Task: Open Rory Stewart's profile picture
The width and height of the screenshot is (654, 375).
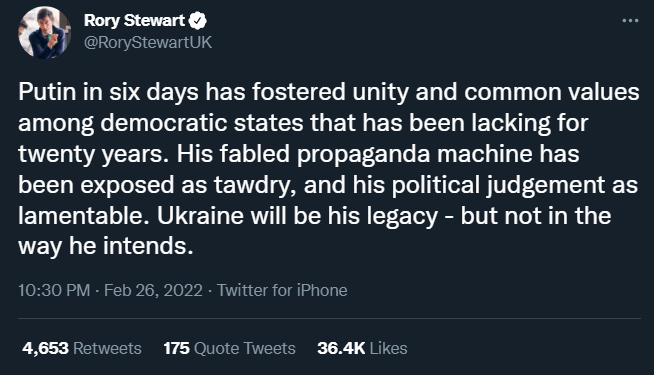Action: [x=45, y=32]
